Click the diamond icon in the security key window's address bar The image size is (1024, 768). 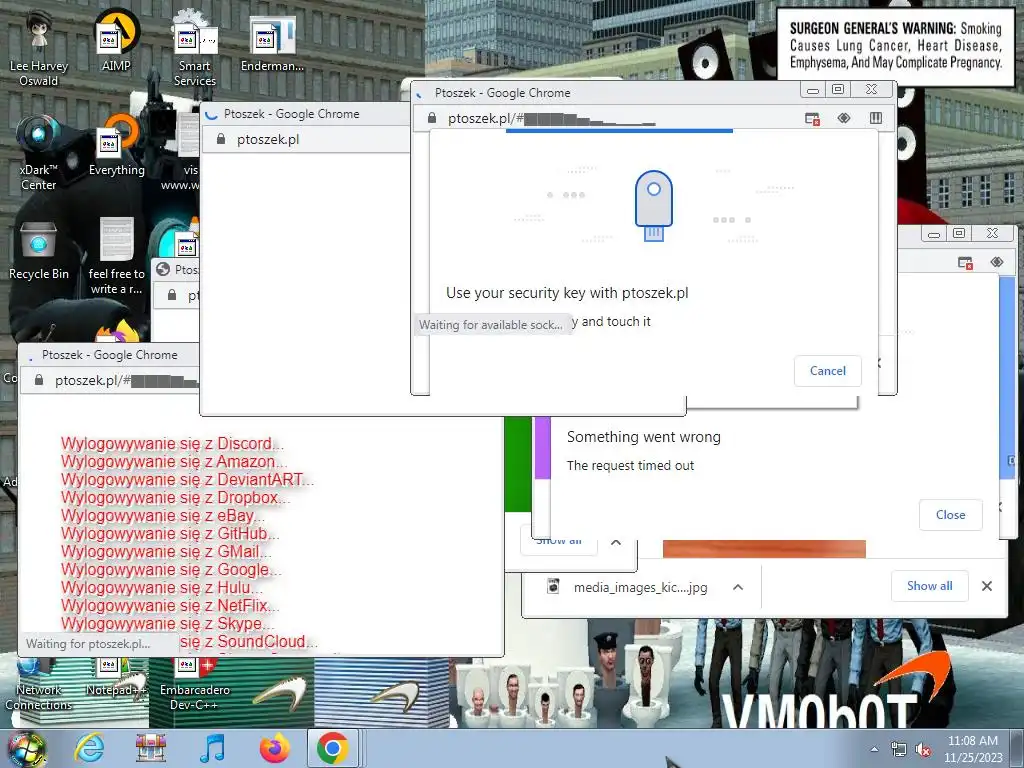(844, 118)
